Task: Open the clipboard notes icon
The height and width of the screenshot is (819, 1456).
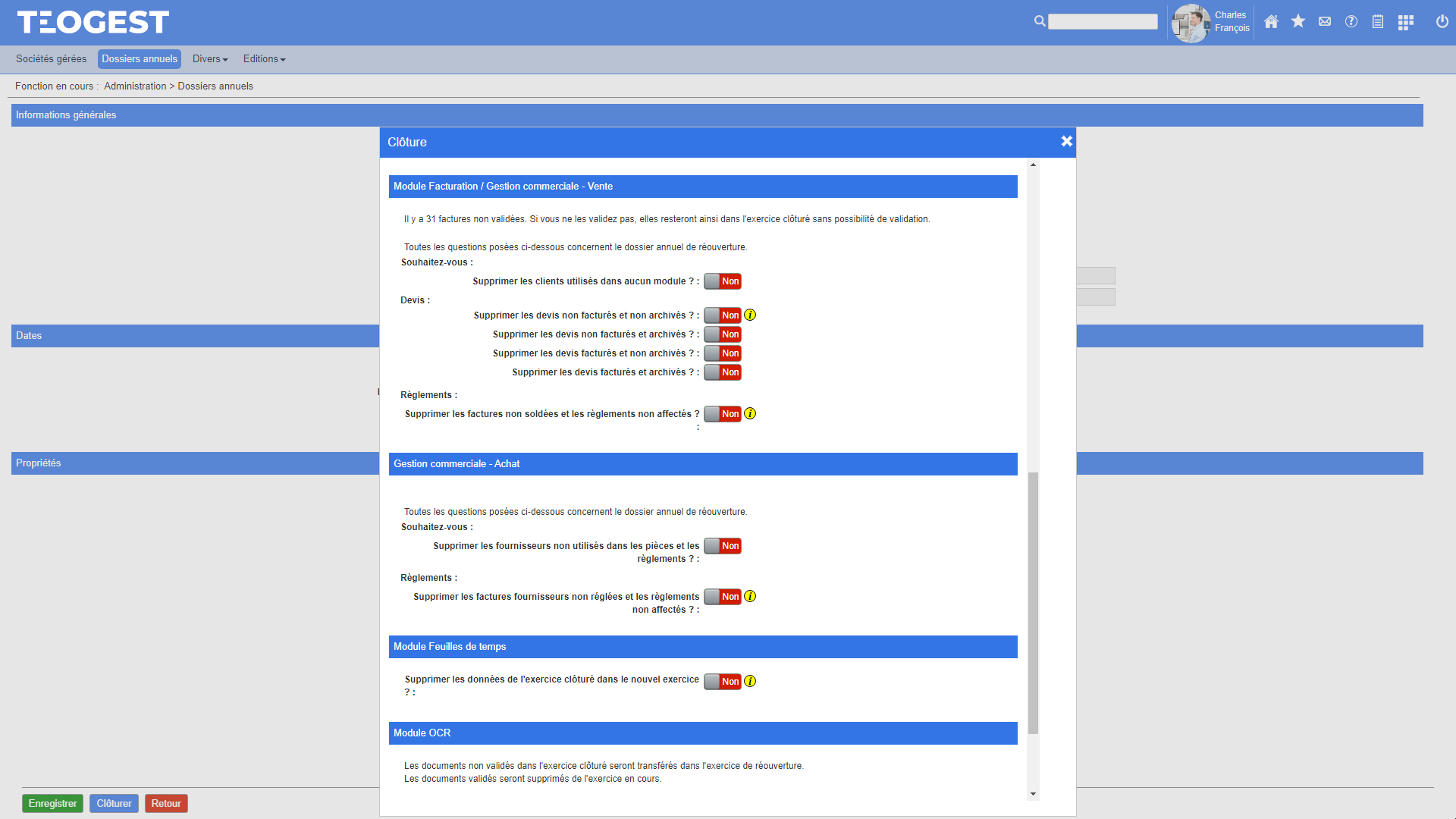Action: [1378, 22]
